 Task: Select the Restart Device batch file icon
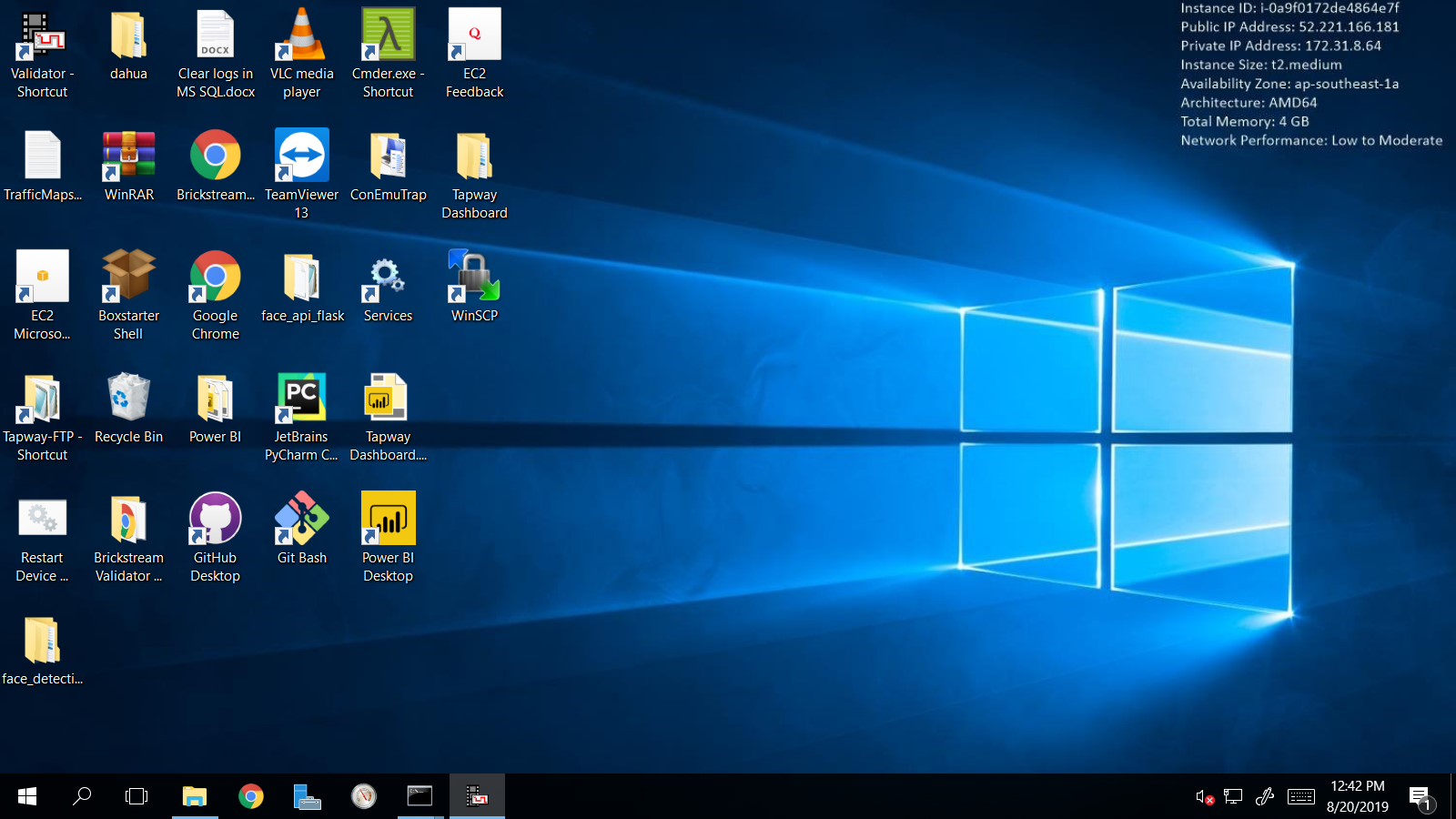point(43,539)
